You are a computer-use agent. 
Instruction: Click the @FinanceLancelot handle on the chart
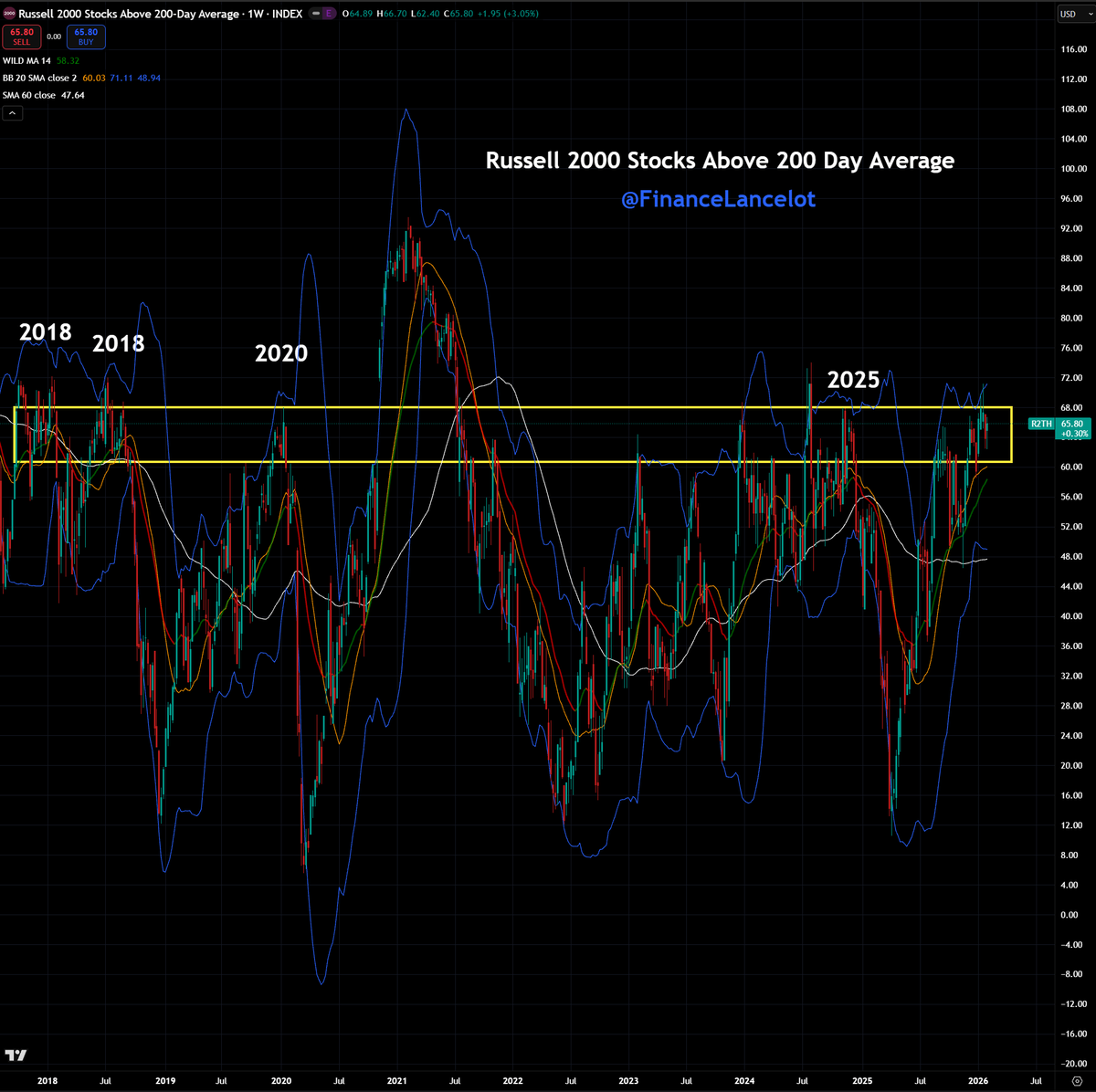click(x=718, y=199)
